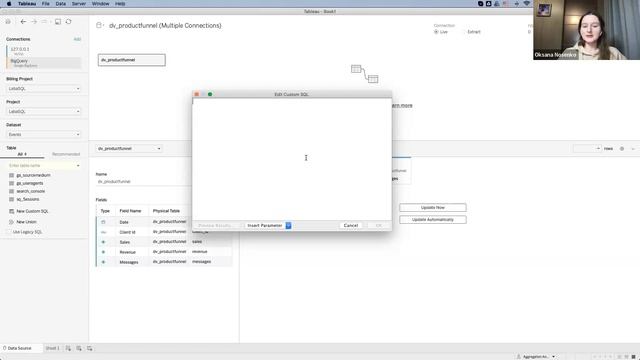Select the Live connection radio button
Screen dimensions: 640x360
[x=436, y=32]
